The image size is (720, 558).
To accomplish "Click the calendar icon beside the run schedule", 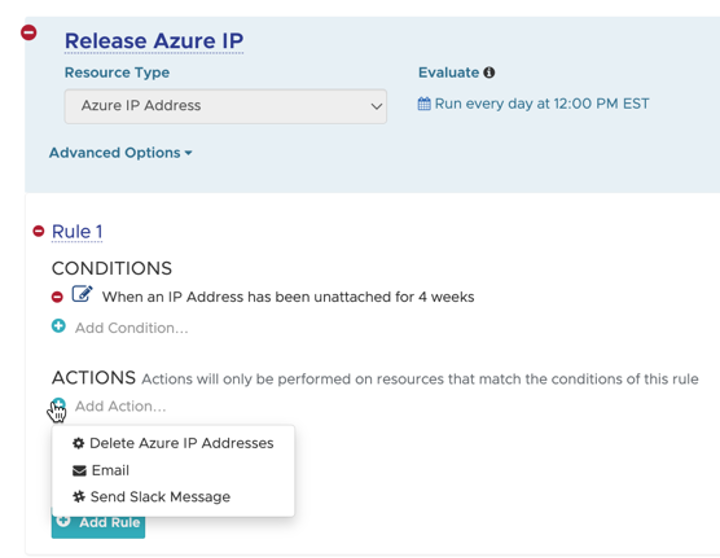I will coord(424,104).
